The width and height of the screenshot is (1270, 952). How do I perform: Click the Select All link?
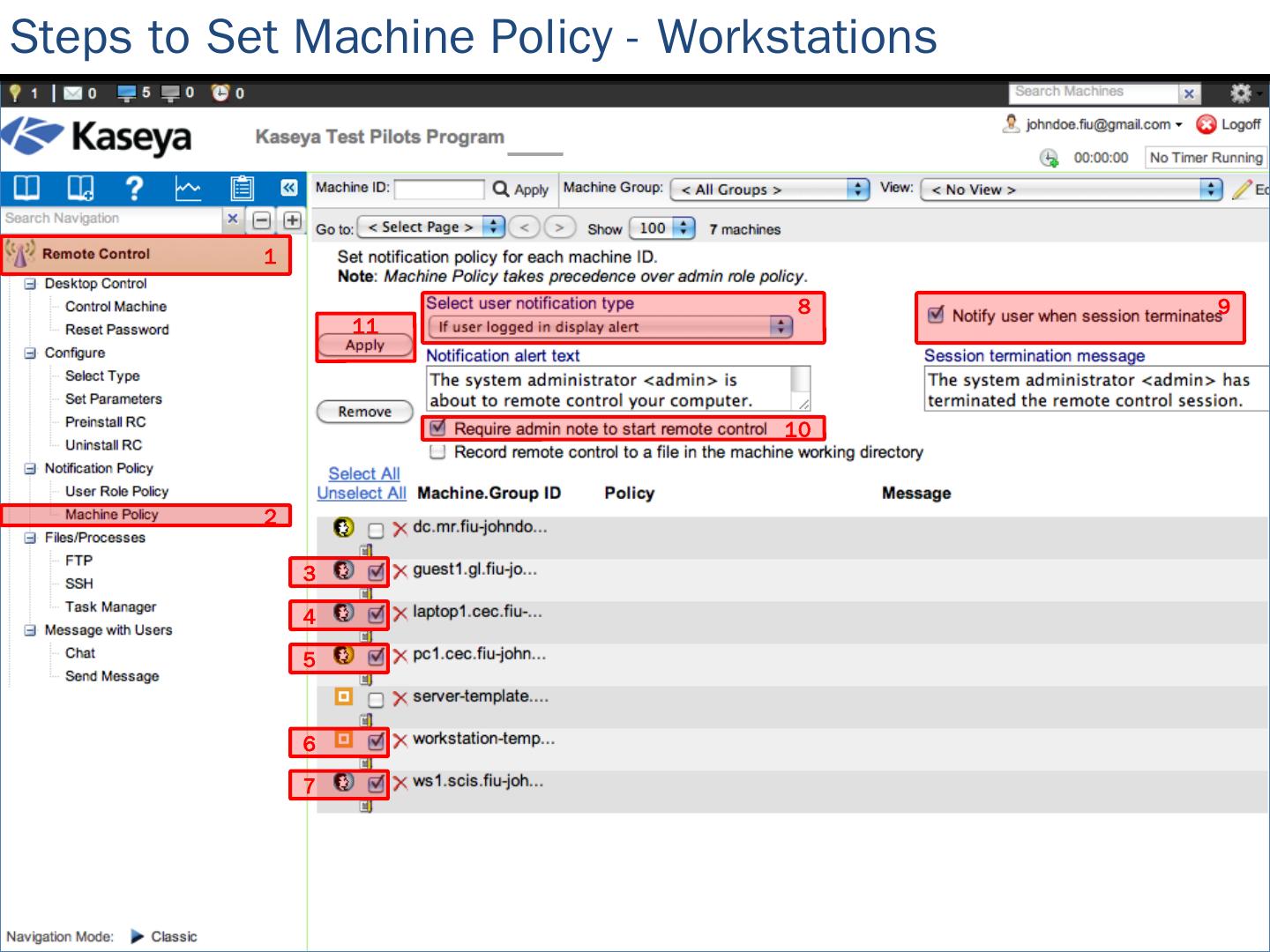click(x=363, y=474)
